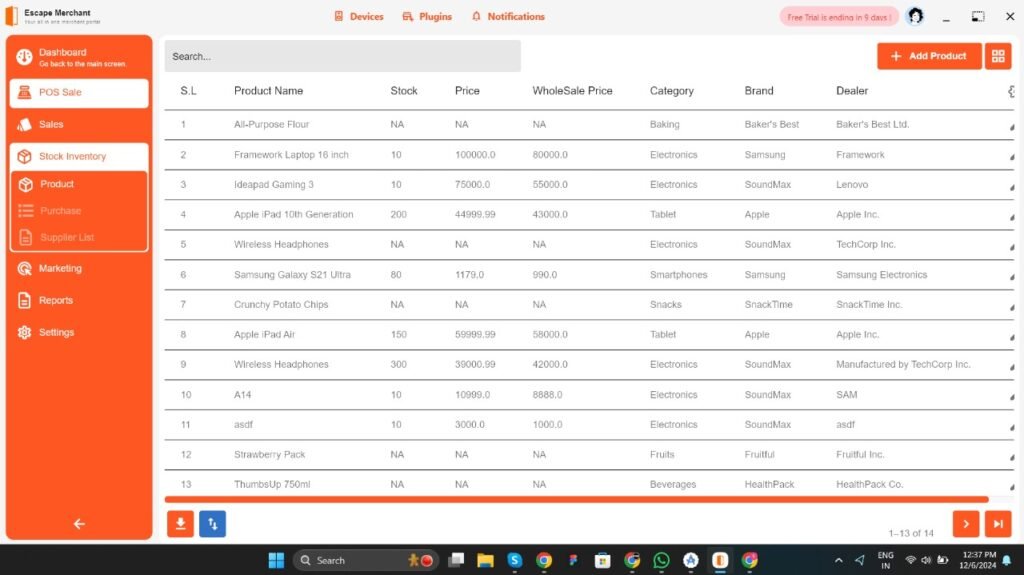
Task: Open the Notifications menu
Action: (508, 16)
